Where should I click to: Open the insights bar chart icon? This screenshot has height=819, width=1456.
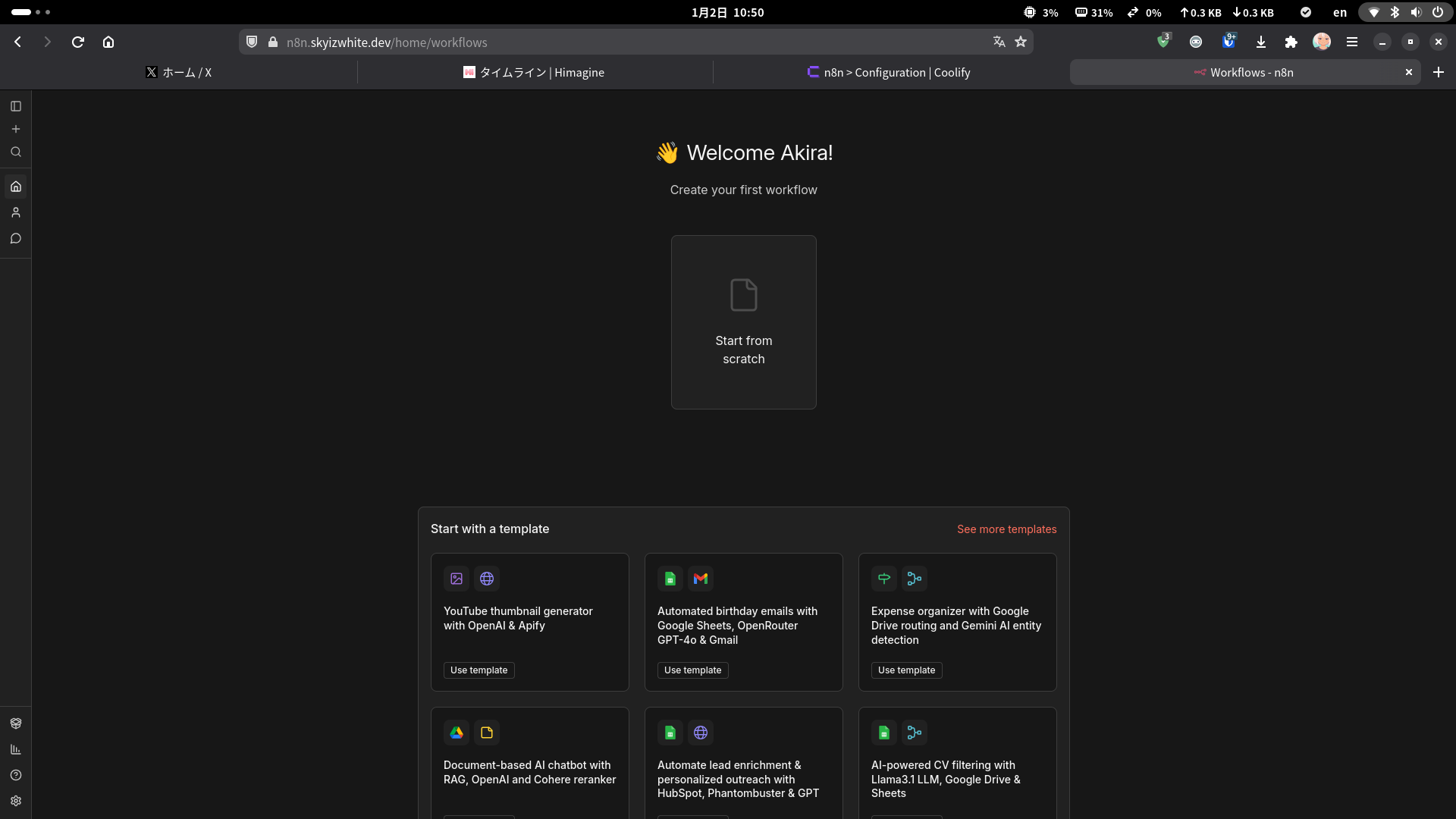point(16,749)
